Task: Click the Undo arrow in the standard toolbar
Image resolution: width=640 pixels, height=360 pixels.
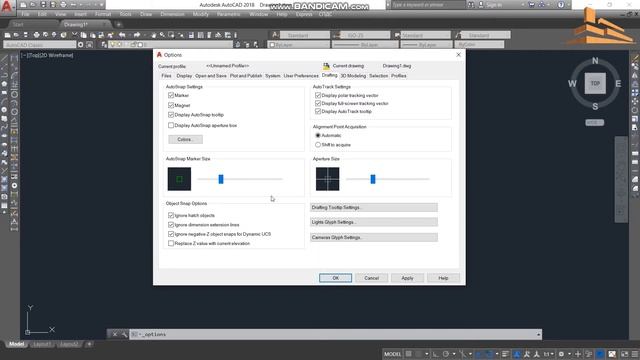Action: [122, 35]
